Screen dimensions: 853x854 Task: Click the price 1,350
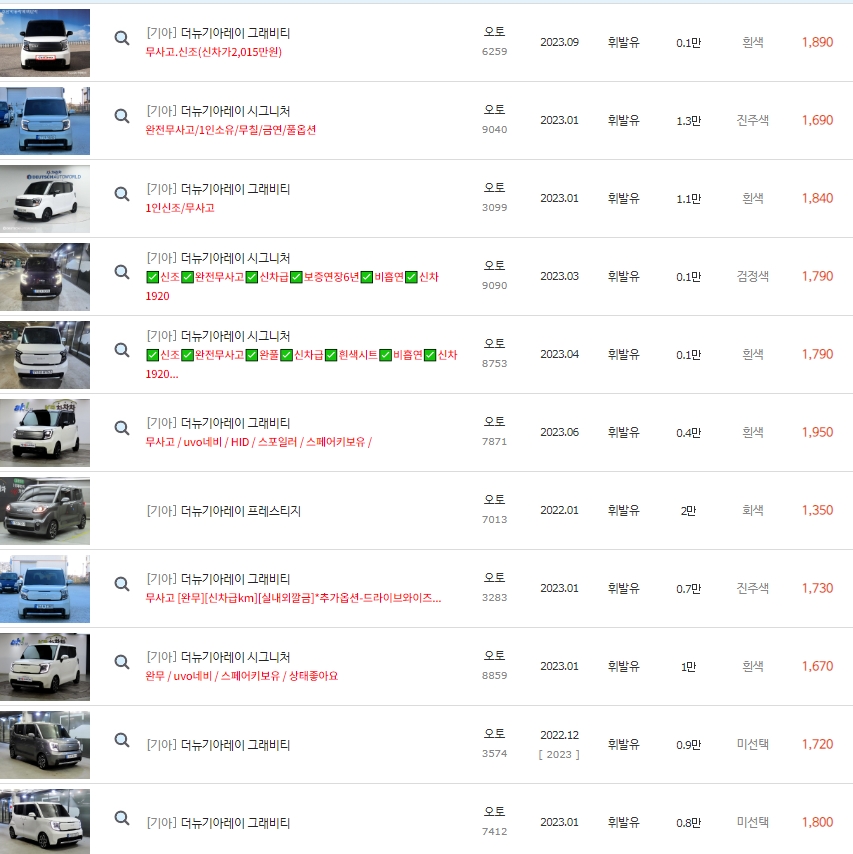coord(817,510)
